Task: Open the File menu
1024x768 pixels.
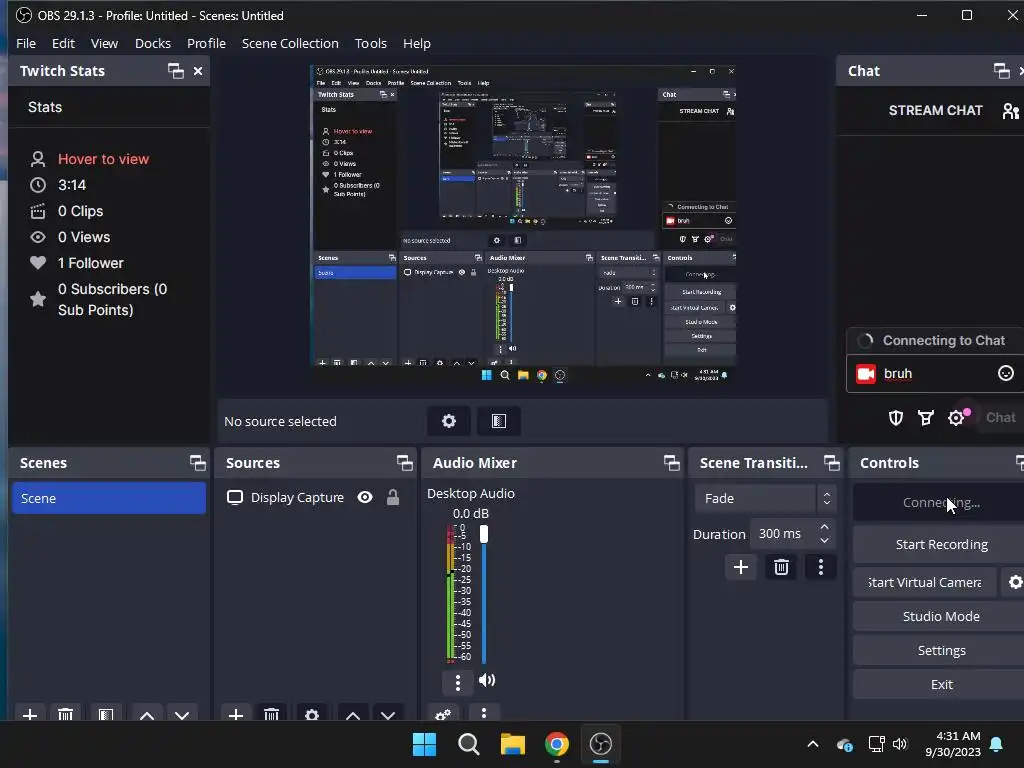Action: click(x=26, y=44)
